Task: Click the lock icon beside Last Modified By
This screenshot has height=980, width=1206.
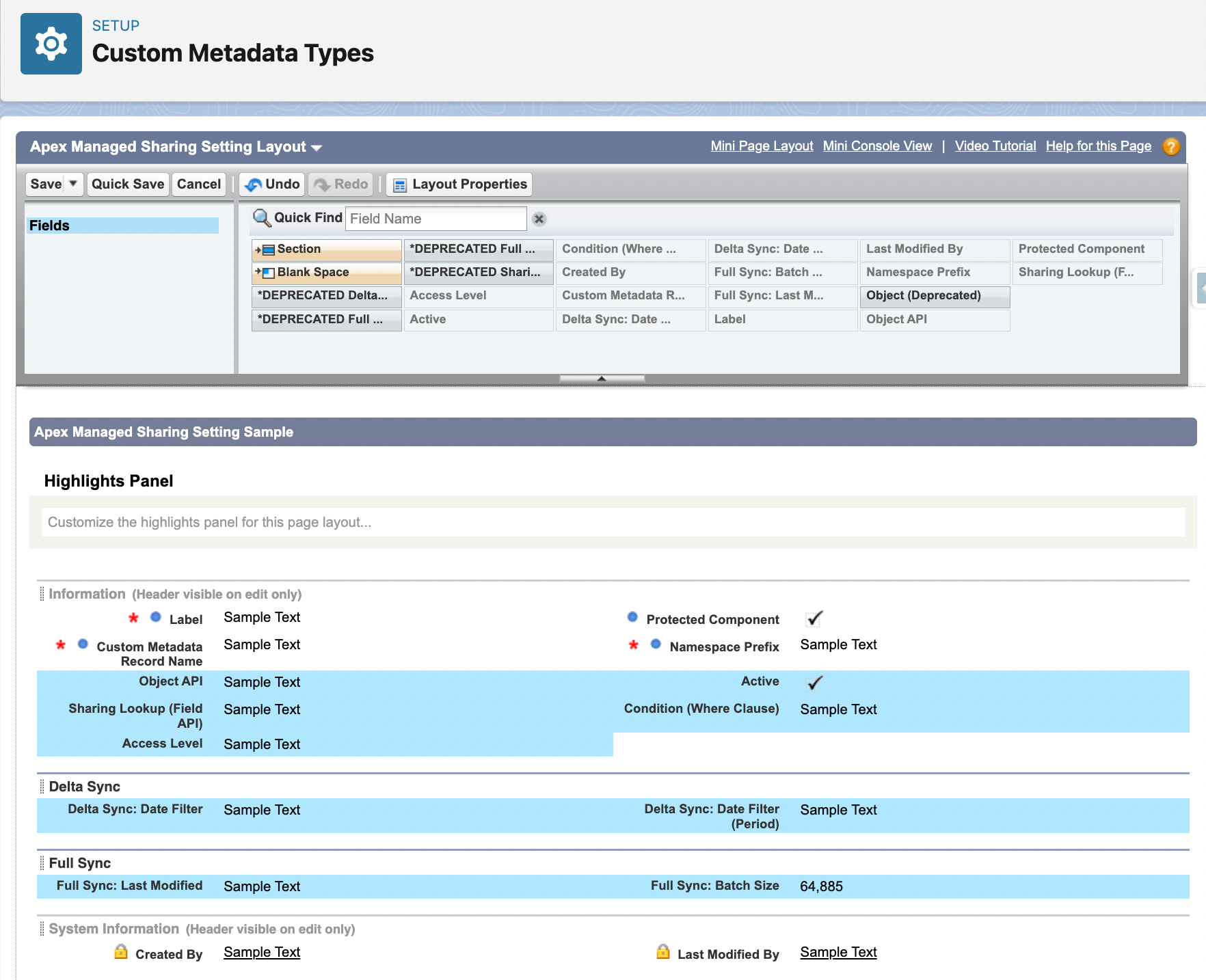Action: coord(662,952)
